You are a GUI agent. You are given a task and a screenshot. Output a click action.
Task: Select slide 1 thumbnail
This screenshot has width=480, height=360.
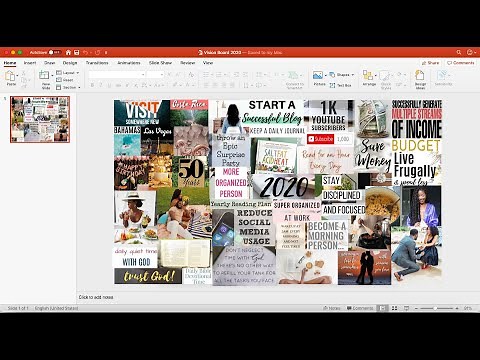coord(40,119)
